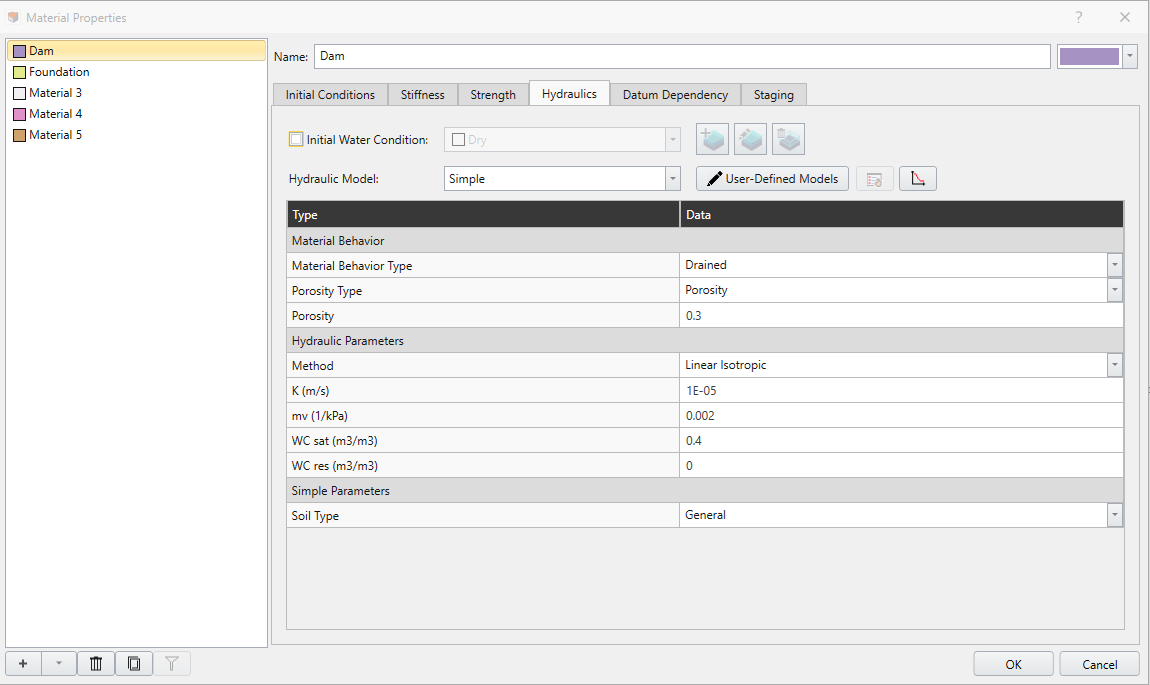Image resolution: width=1150 pixels, height=685 pixels.
Task: Open the Material Behavior Type dropdown
Action: pyautogui.click(x=1115, y=265)
